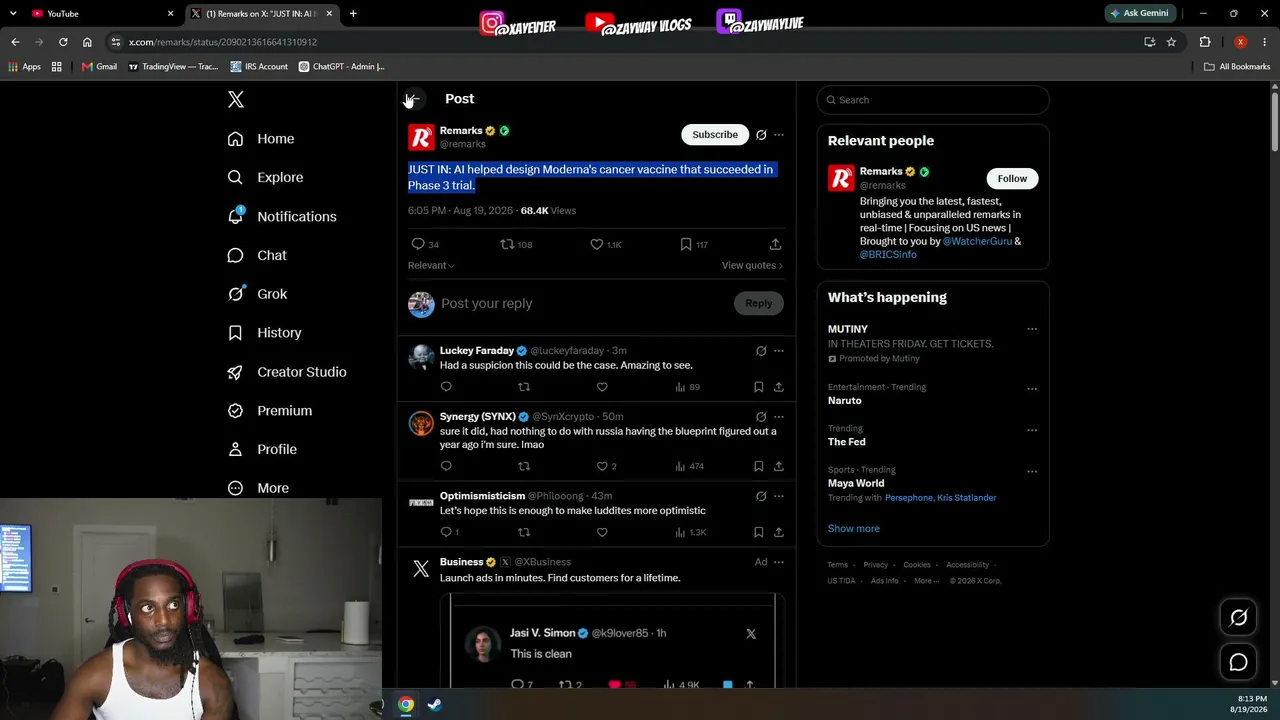Open a new browser tab
Screen dimensions: 1280x720
[353, 14]
